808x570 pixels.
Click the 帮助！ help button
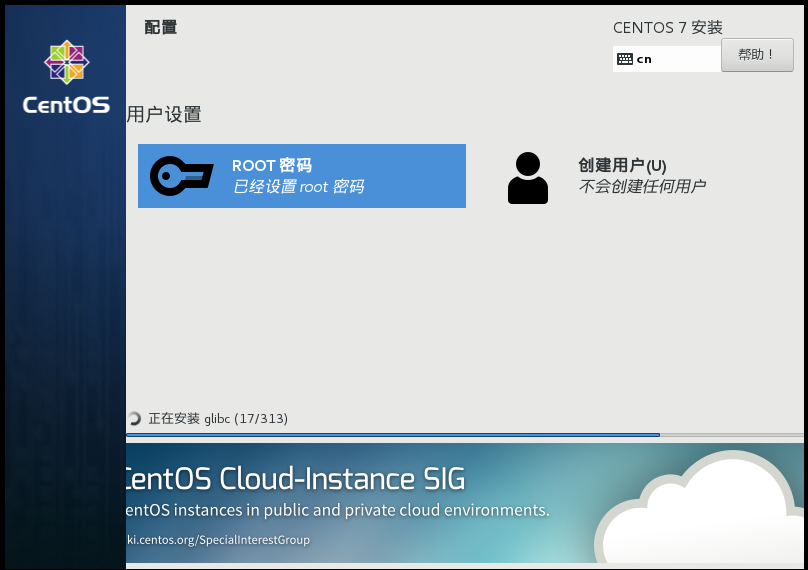click(x=757, y=55)
